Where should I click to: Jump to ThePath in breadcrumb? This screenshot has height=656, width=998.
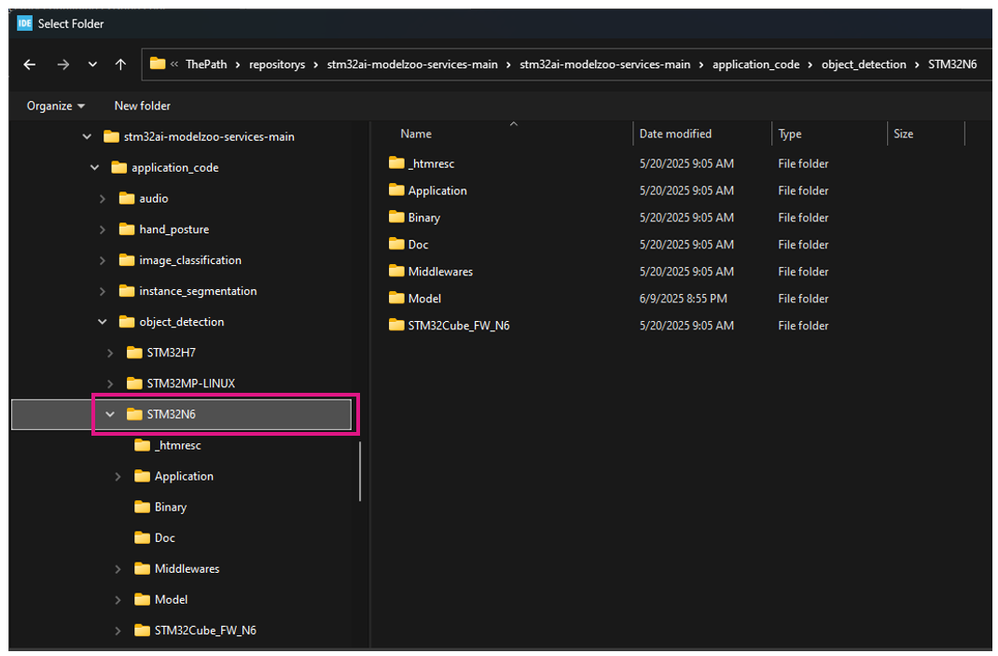tap(206, 64)
